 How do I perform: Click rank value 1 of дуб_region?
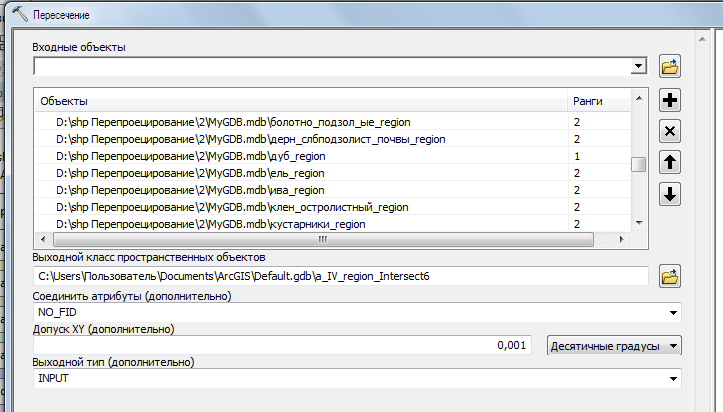[x=577, y=156]
